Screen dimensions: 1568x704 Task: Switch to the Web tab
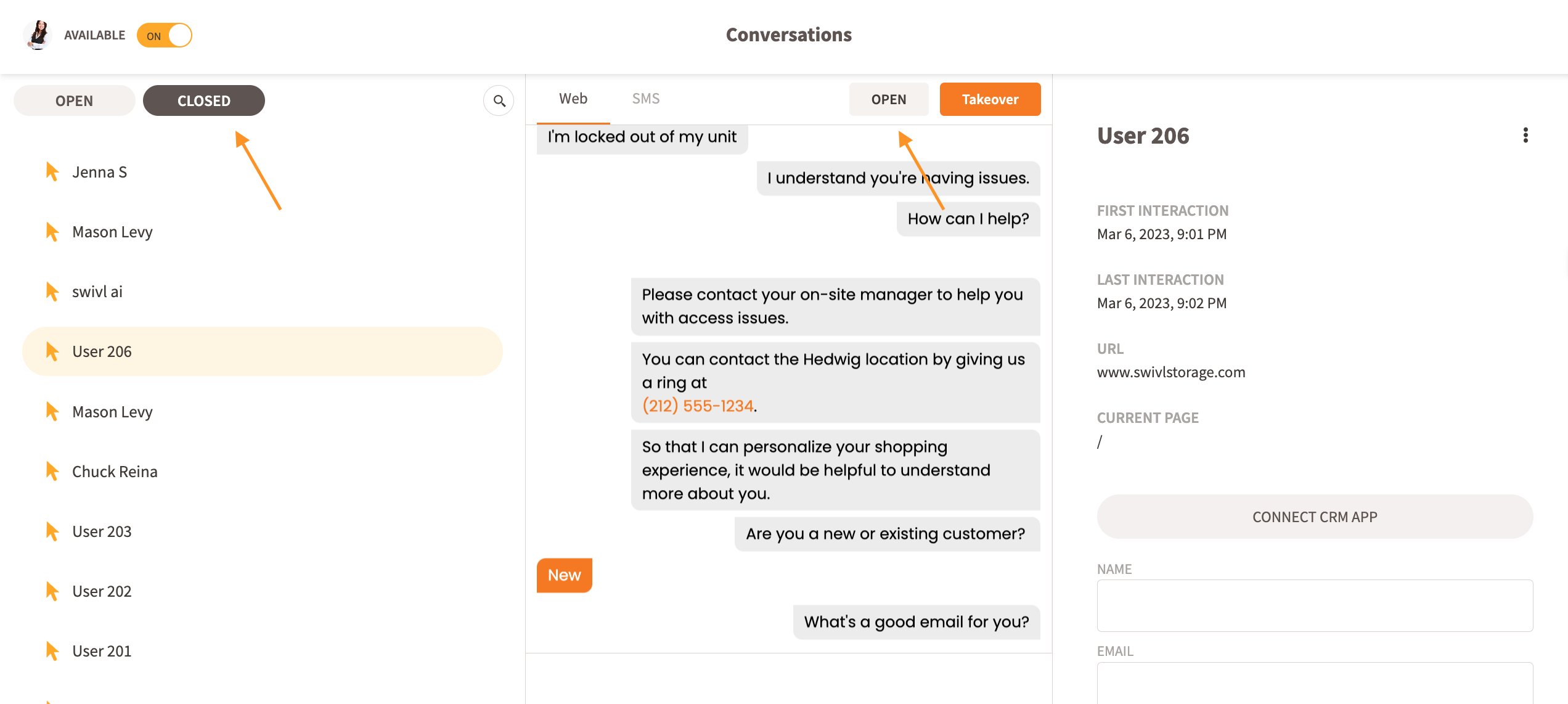573,99
